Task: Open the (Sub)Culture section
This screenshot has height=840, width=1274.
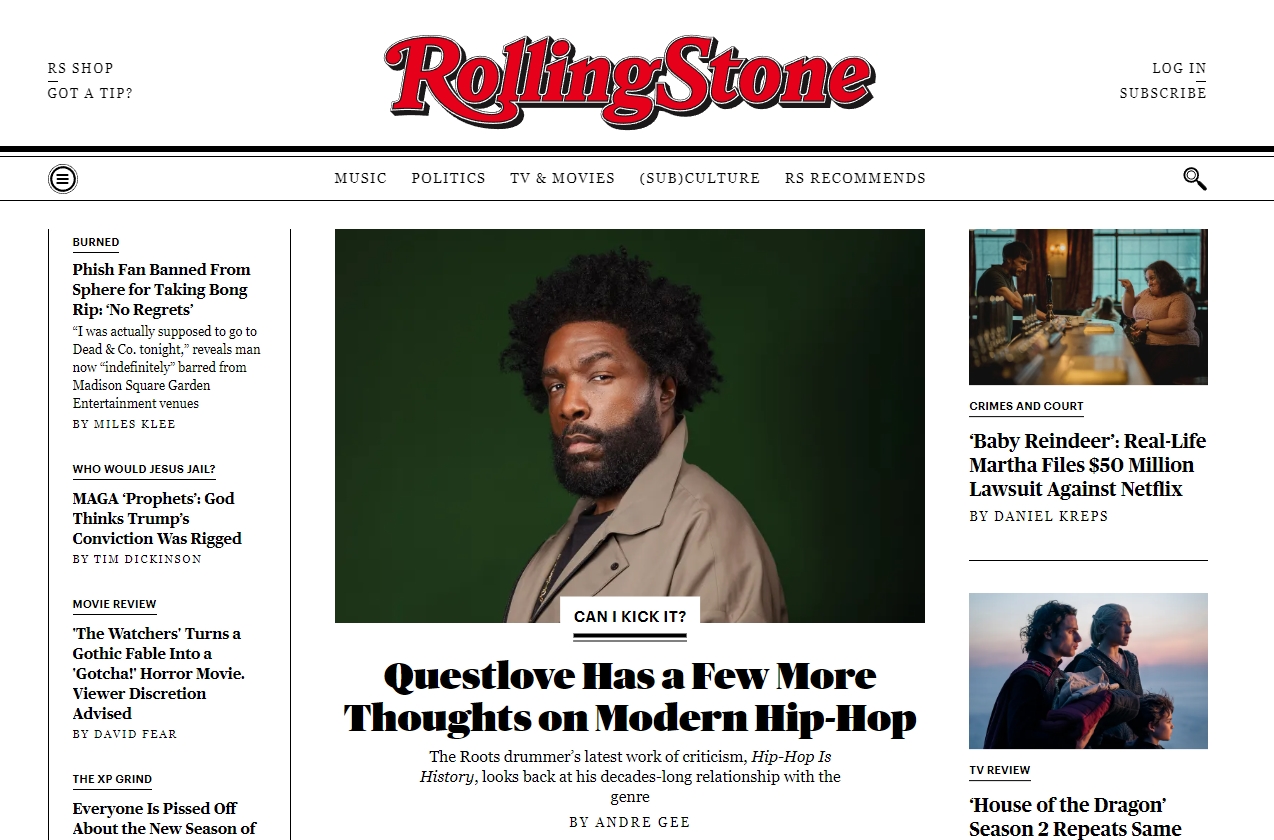Action: [x=700, y=178]
